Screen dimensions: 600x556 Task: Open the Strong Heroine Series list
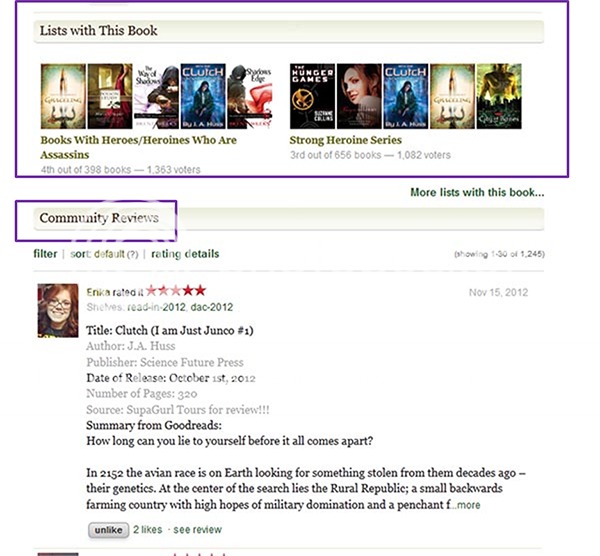[x=346, y=140]
